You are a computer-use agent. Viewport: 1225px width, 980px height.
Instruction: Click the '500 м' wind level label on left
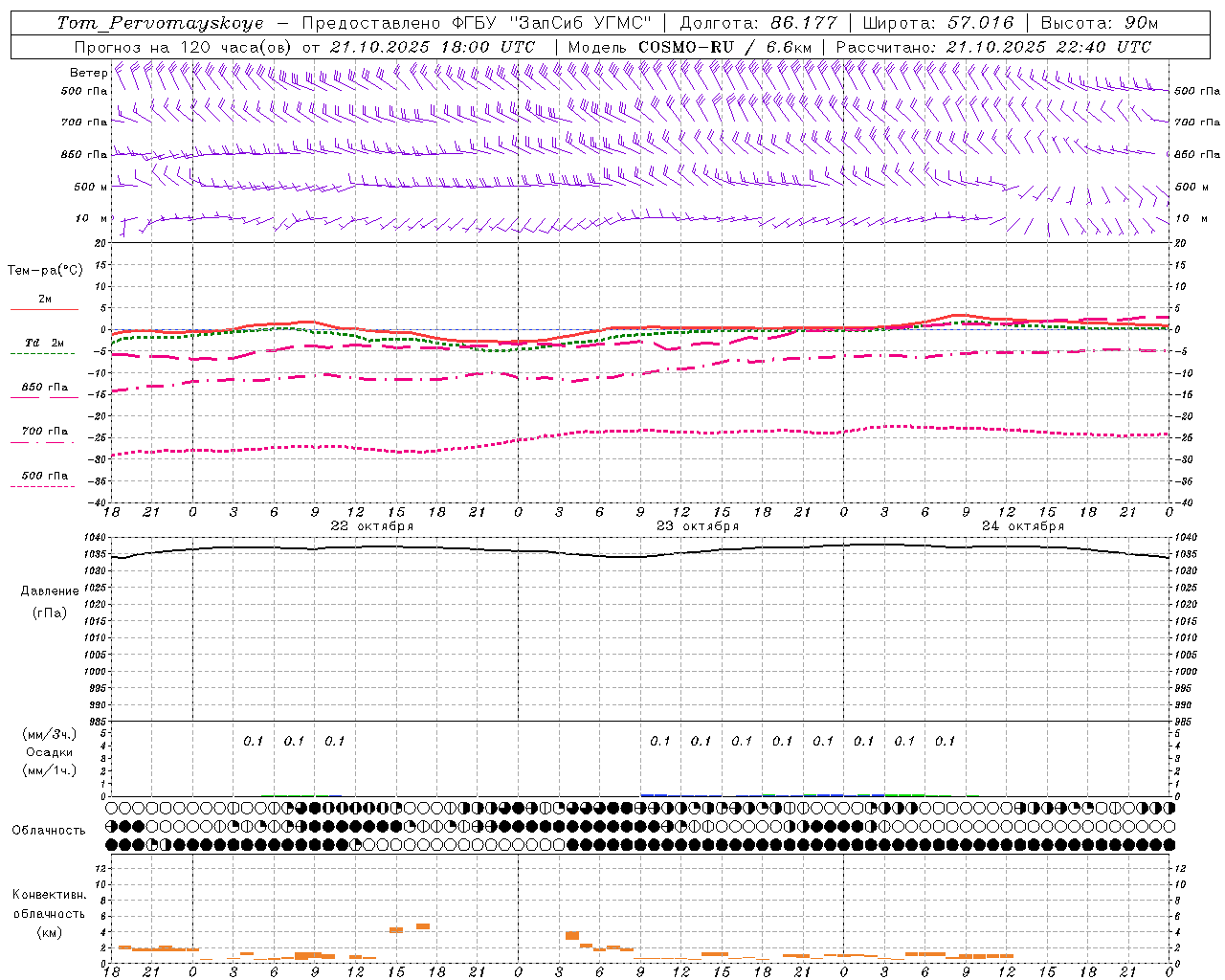tap(91, 187)
